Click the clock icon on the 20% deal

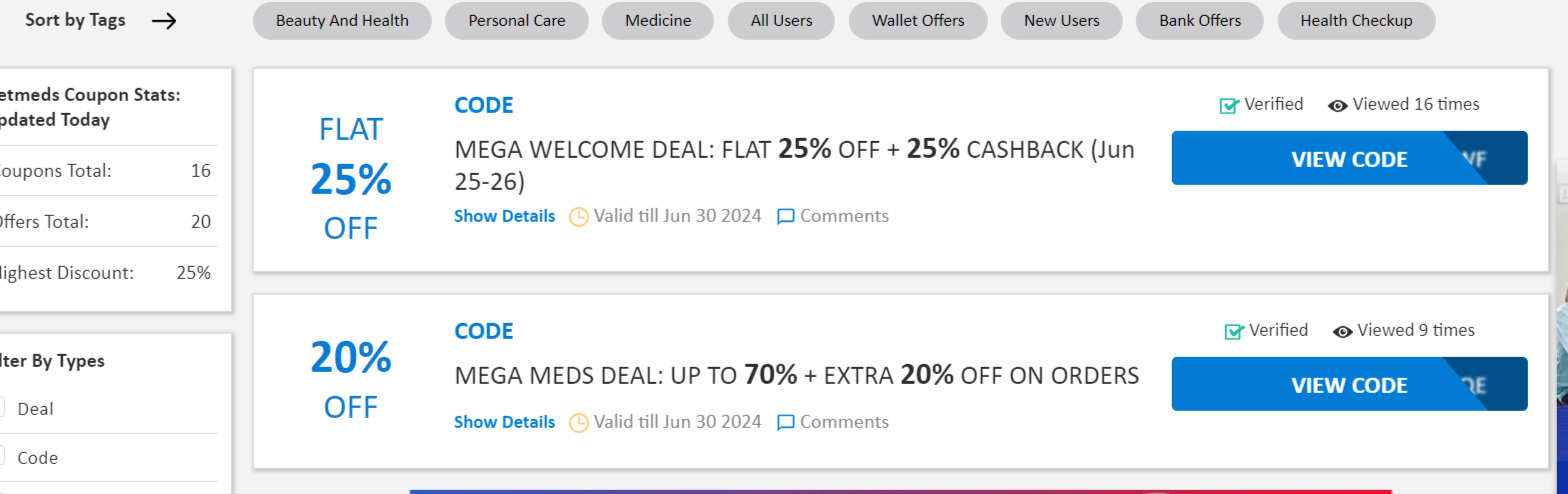pyautogui.click(x=579, y=422)
